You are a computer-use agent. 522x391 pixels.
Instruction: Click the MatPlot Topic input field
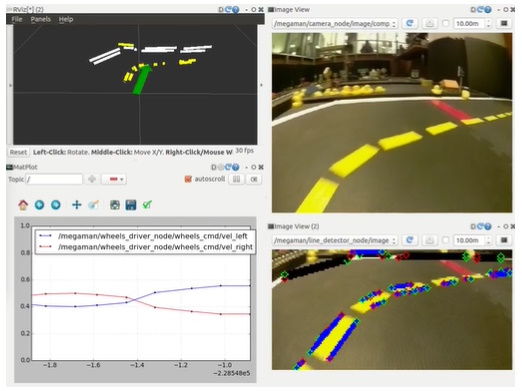pos(54,179)
